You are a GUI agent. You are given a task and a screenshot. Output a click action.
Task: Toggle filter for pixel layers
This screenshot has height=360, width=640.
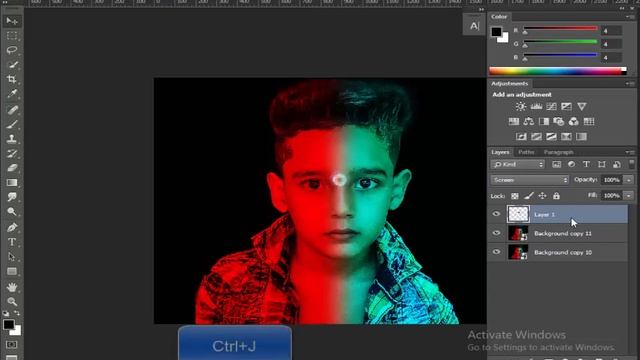(x=556, y=164)
